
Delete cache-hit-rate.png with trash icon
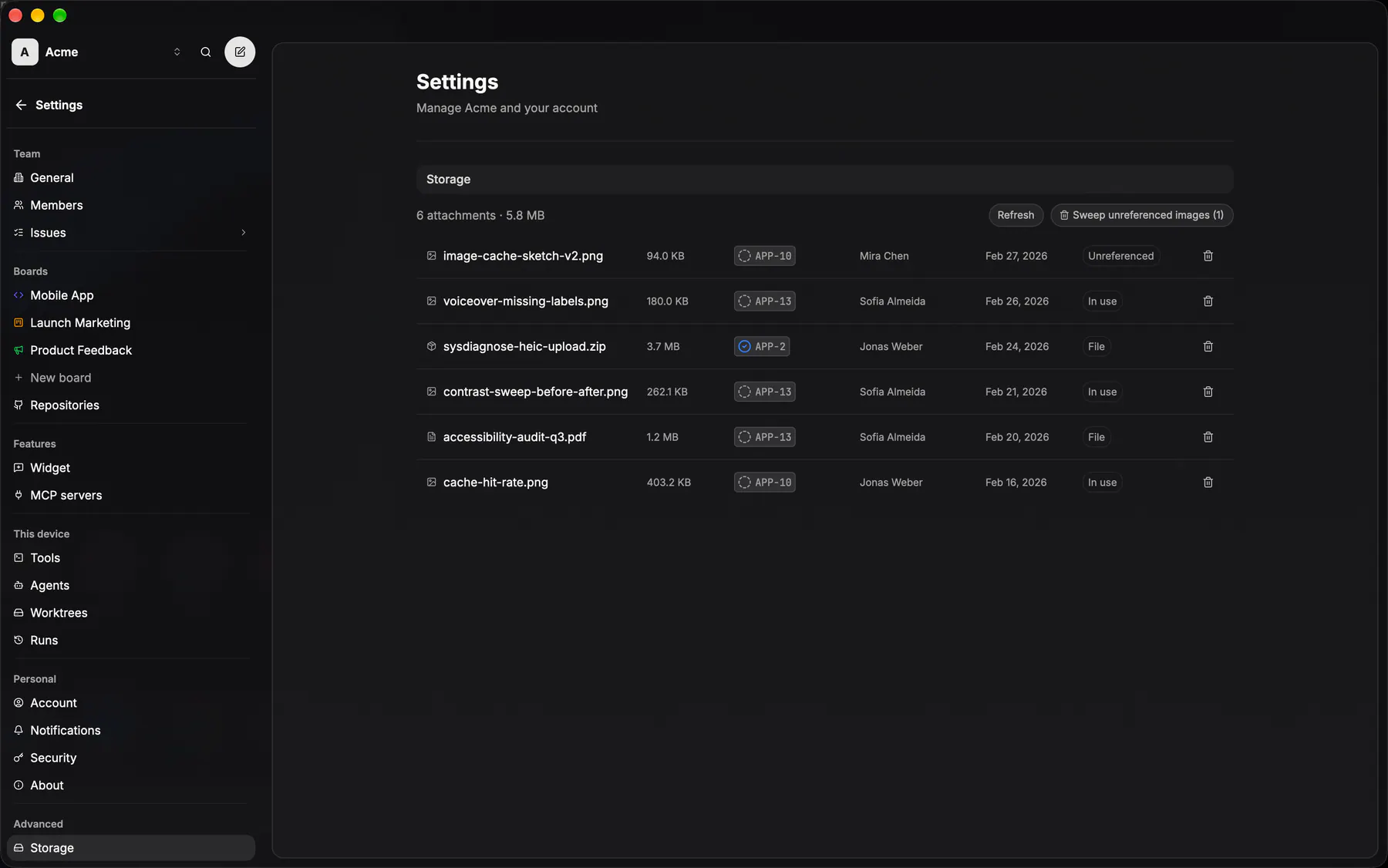coord(1208,483)
